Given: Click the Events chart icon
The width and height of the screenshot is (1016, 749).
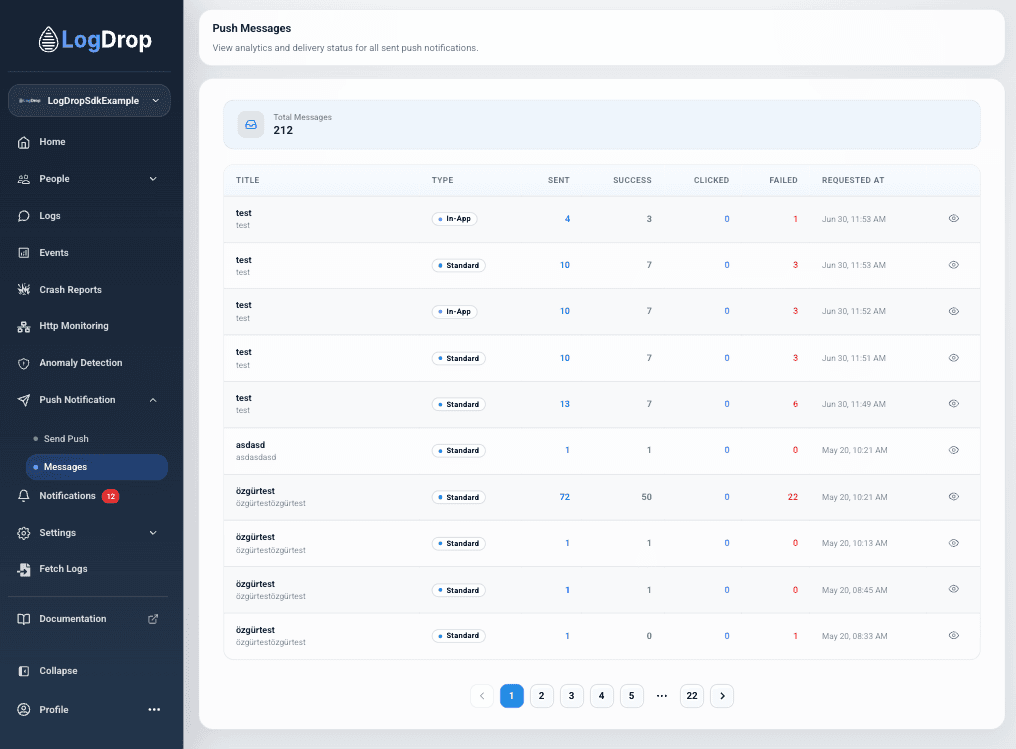Looking at the screenshot, I should [x=24, y=253].
